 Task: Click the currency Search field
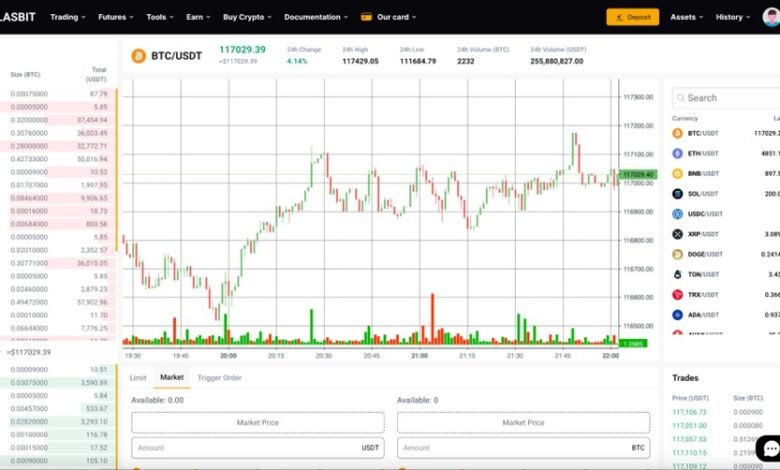pos(726,98)
